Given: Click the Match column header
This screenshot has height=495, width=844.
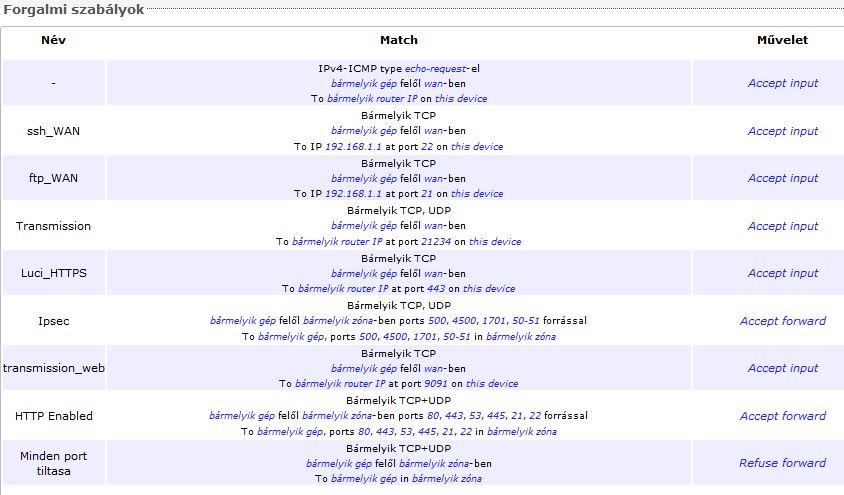Looking at the screenshot, I should (398, 40).
